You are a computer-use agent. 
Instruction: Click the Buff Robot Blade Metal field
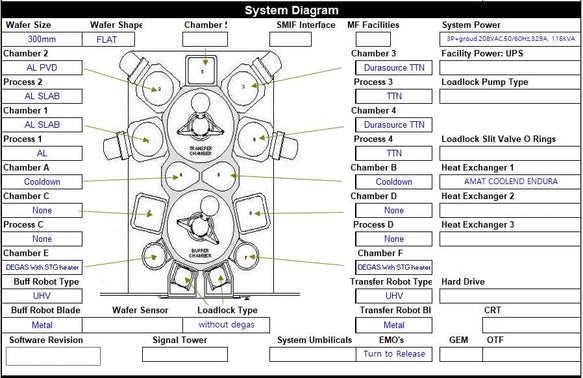[x=42, y=325]
